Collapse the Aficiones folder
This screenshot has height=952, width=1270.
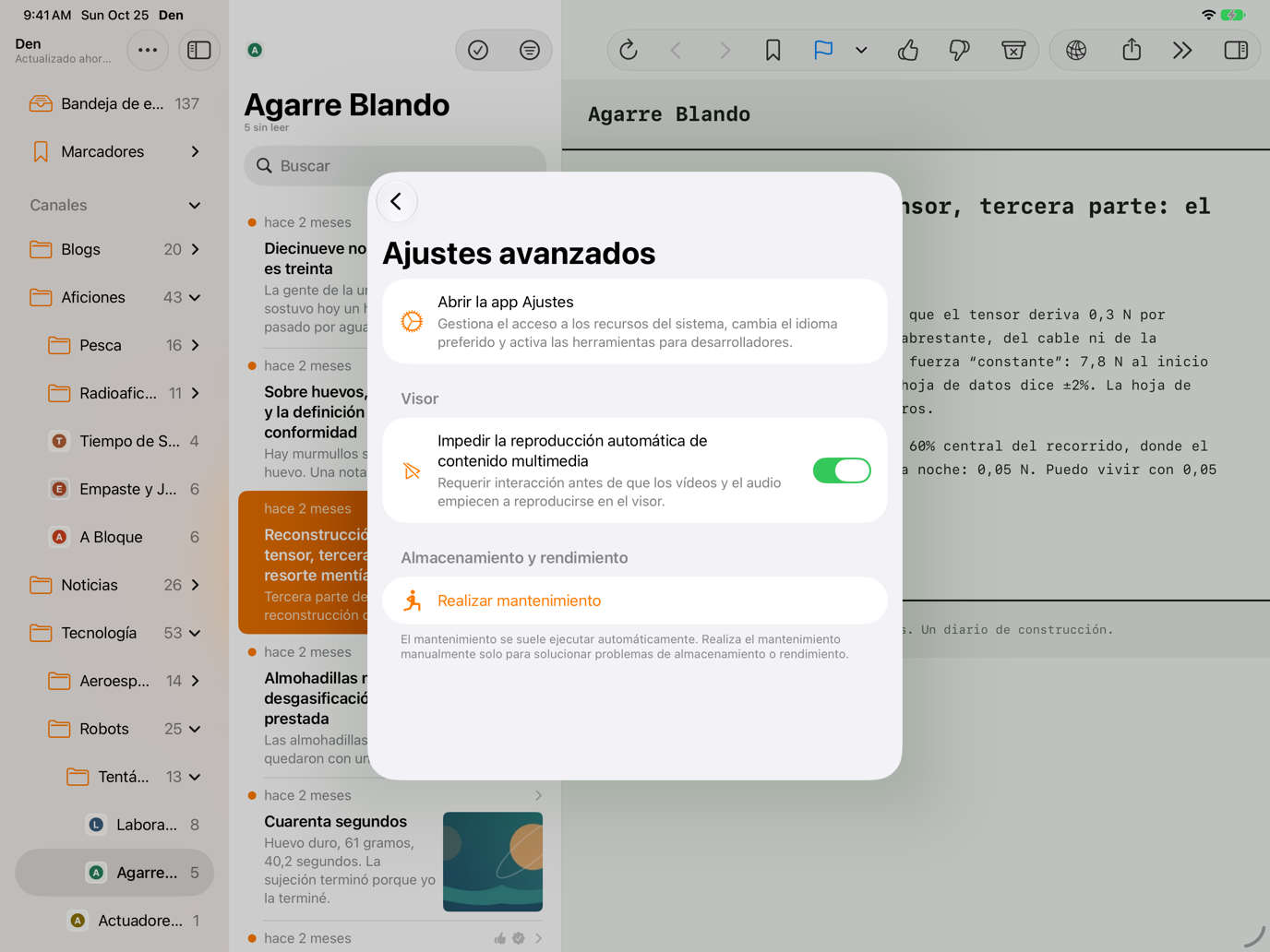pos(195,298)
